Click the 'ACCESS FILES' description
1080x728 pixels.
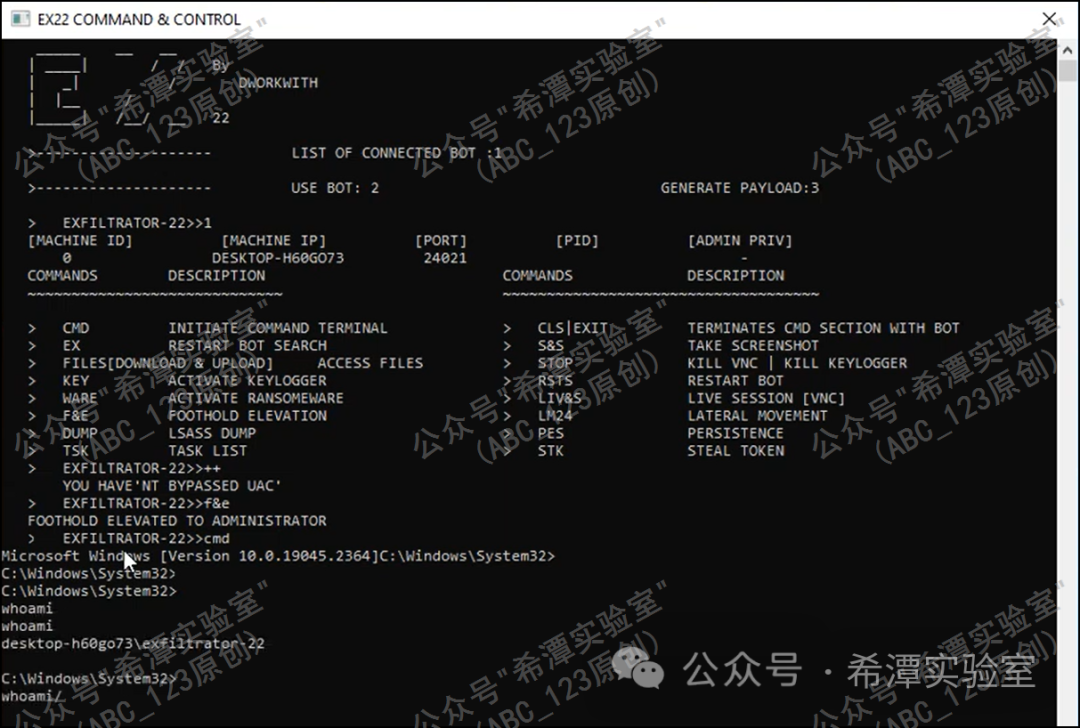pos(370,363)
